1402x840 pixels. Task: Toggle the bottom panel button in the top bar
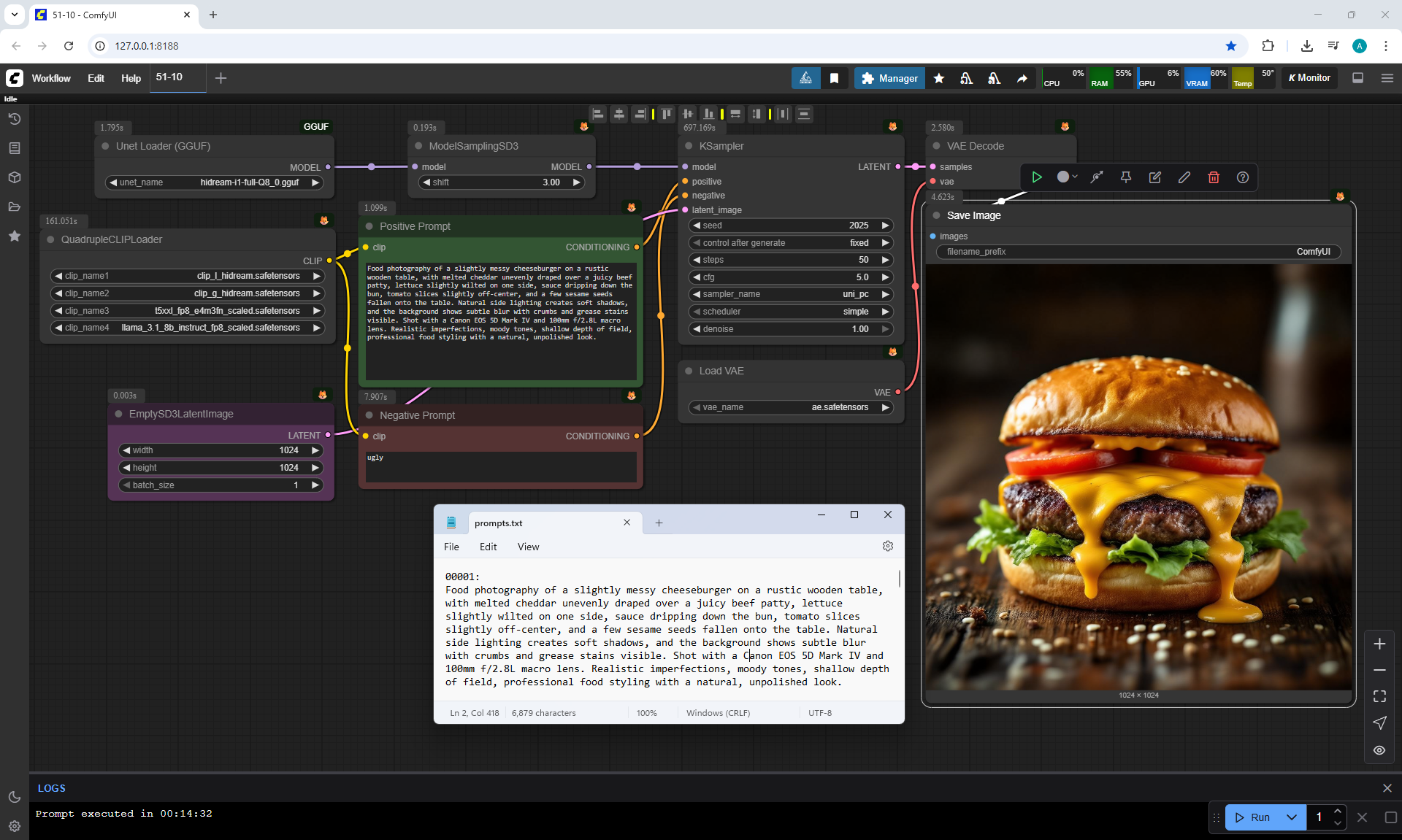tap(1357, 78)
